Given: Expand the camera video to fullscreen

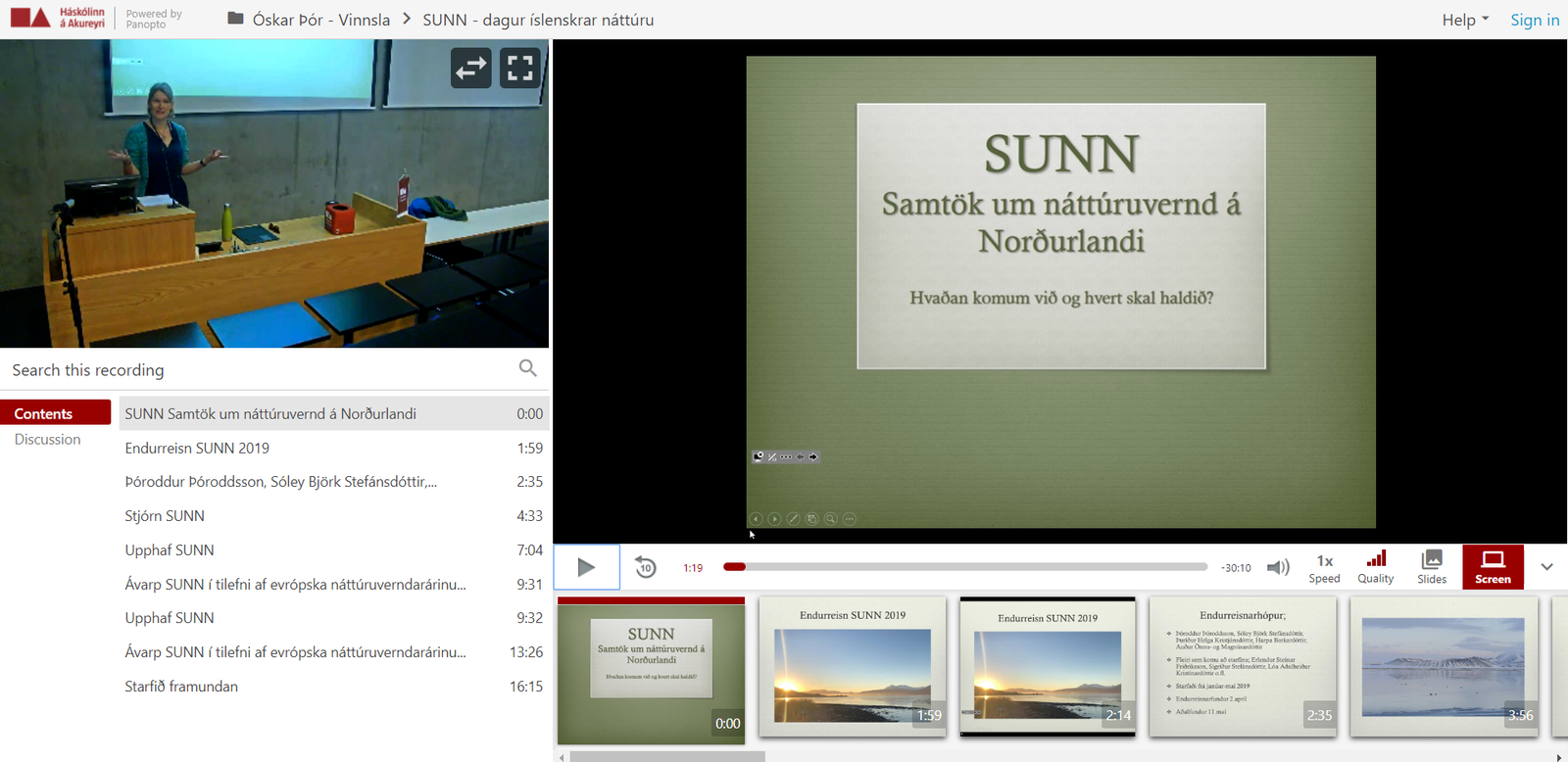Looking at the screenshot, I should click(x=520, y=68).
